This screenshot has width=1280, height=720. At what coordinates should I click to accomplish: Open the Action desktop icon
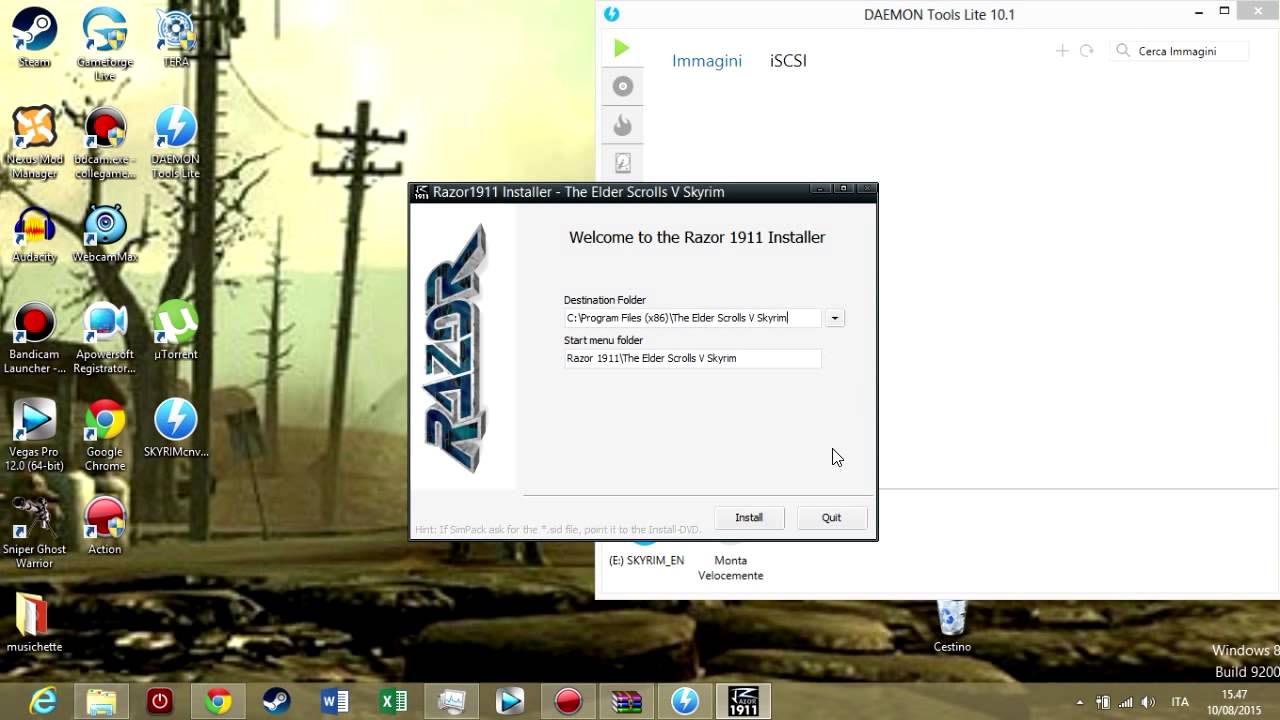pos(105,526)
